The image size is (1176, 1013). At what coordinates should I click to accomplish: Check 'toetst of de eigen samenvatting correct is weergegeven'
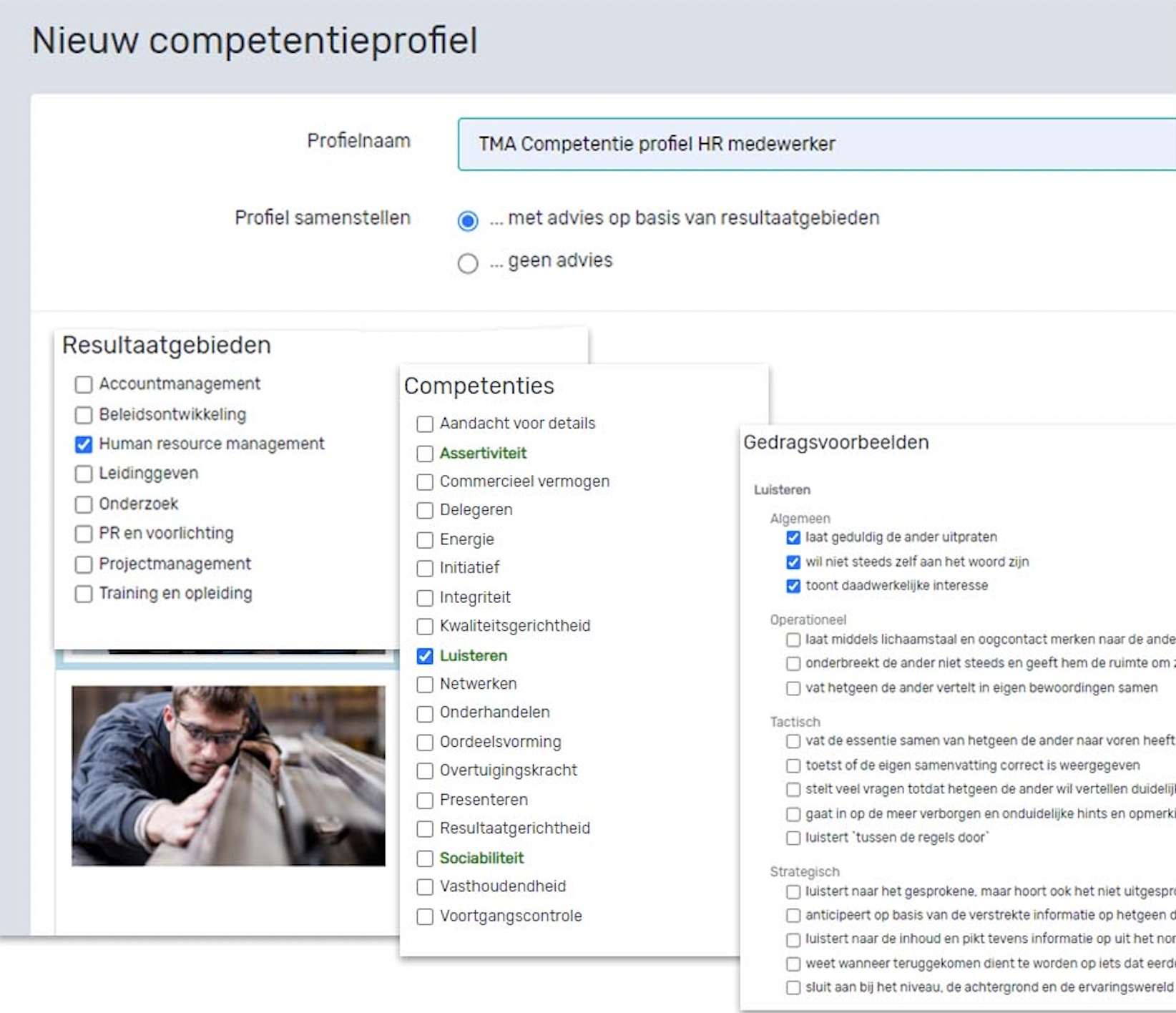point(793,765)
